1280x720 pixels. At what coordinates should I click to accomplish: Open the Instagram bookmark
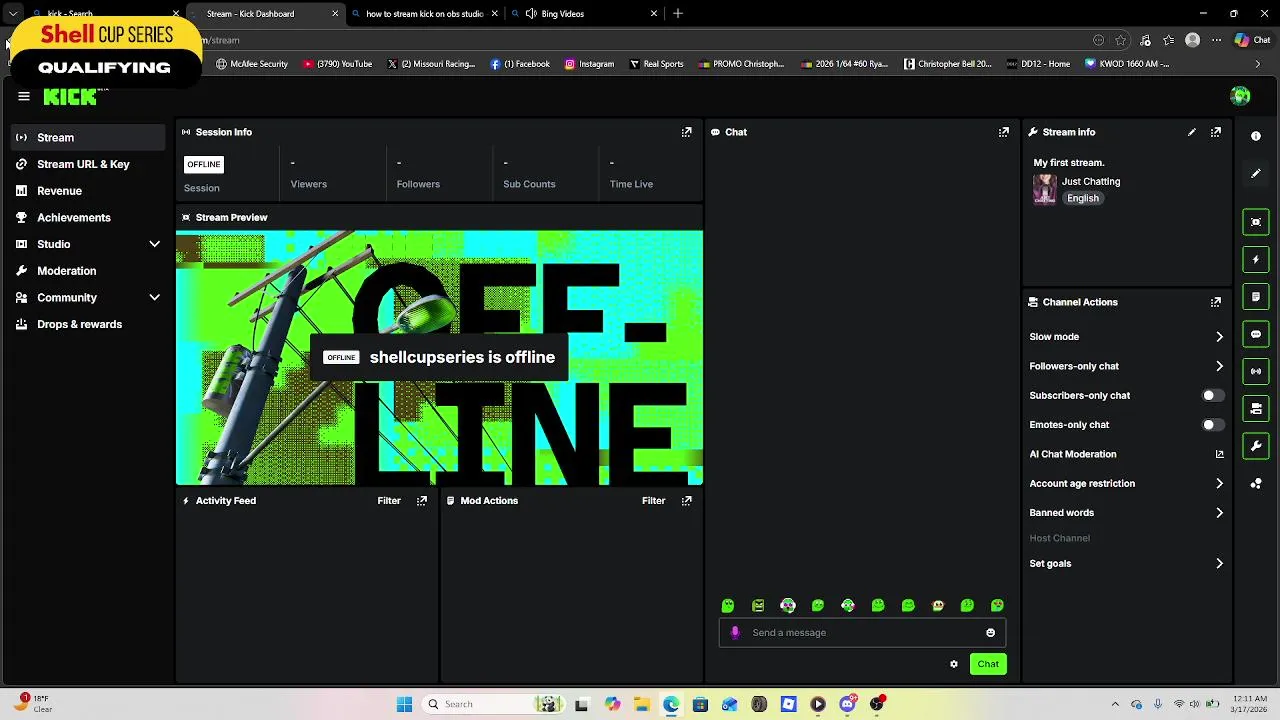(589, 64)
